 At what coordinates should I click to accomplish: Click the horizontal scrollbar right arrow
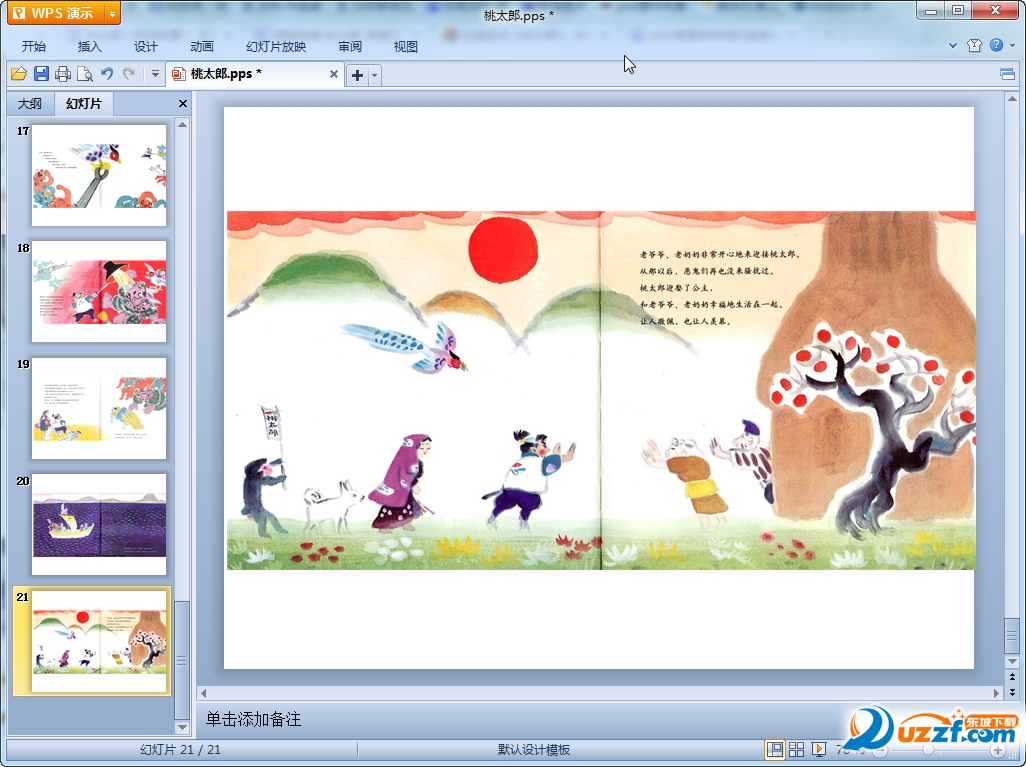tap(997, 692)
